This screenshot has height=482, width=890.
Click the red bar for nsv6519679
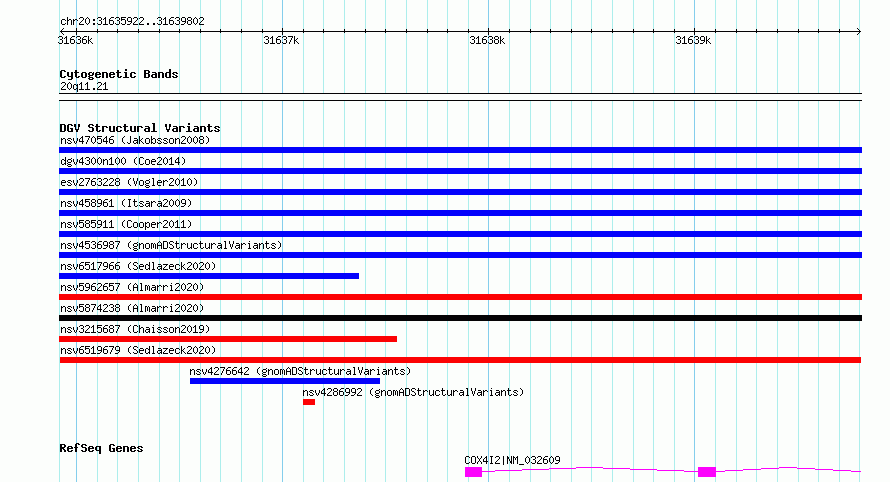[460, 360]
